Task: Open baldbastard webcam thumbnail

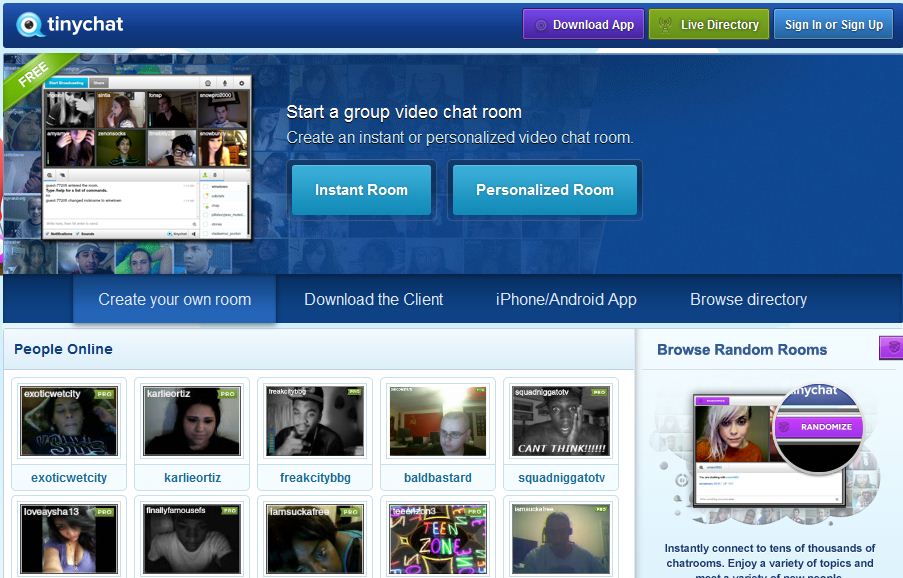Action: pos(438,421)
